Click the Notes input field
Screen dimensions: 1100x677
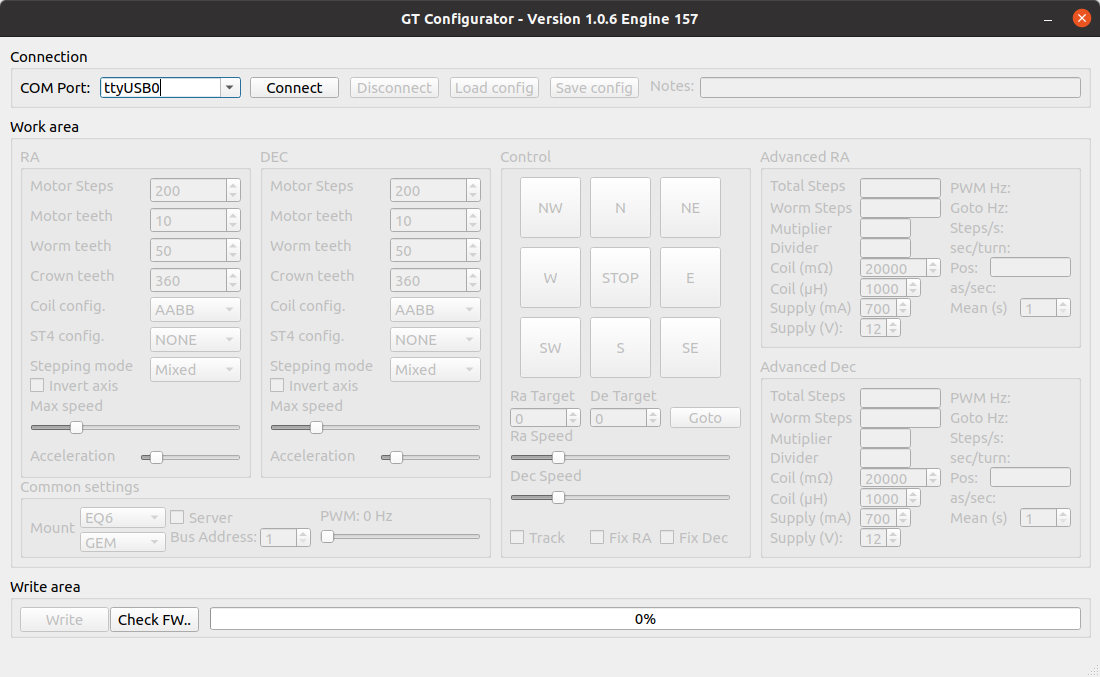pyautogui.click(x=889, y=88)
